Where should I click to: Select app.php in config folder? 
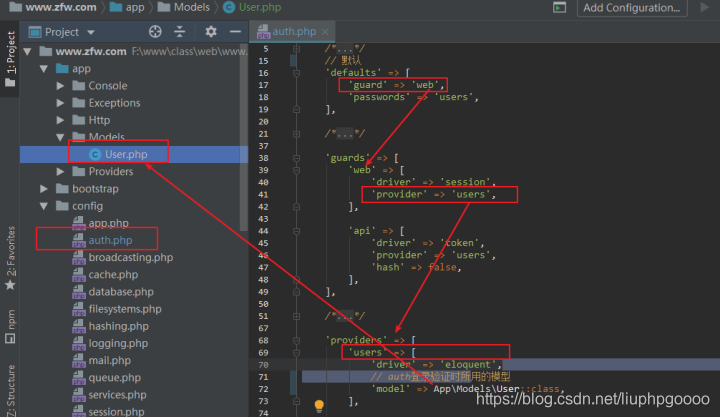101,223
